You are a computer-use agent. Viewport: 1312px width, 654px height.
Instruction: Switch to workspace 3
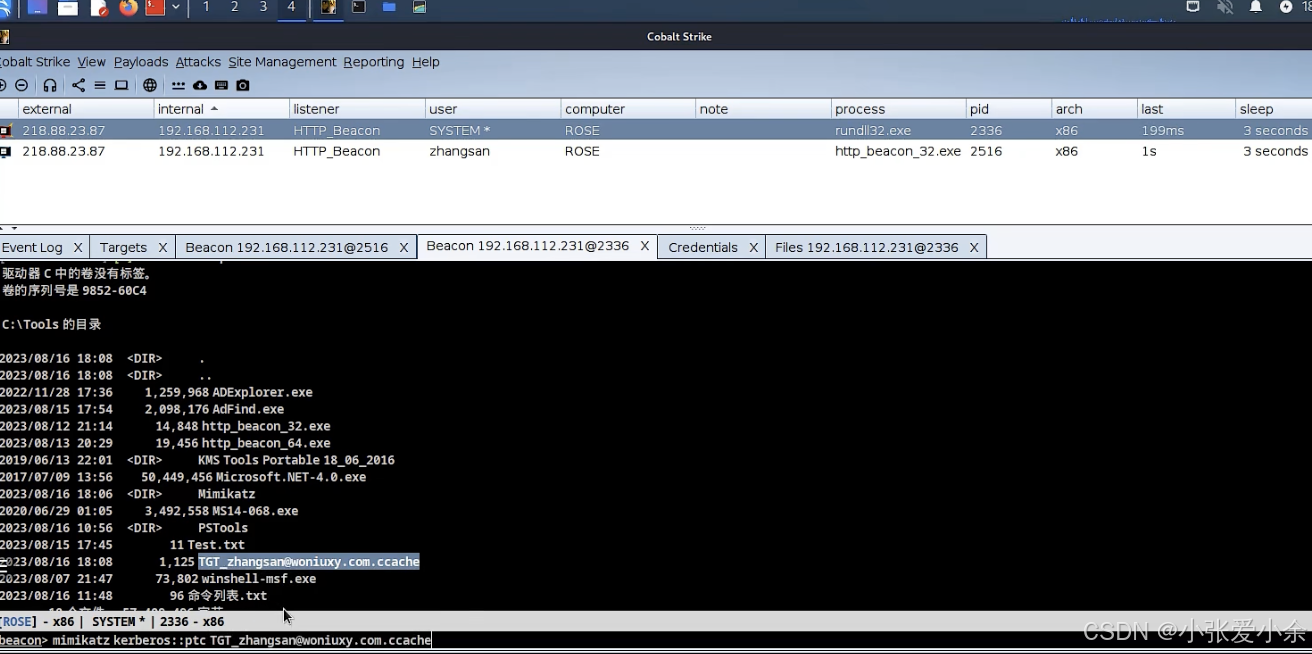pyautogui.click(x=263, y=8)
